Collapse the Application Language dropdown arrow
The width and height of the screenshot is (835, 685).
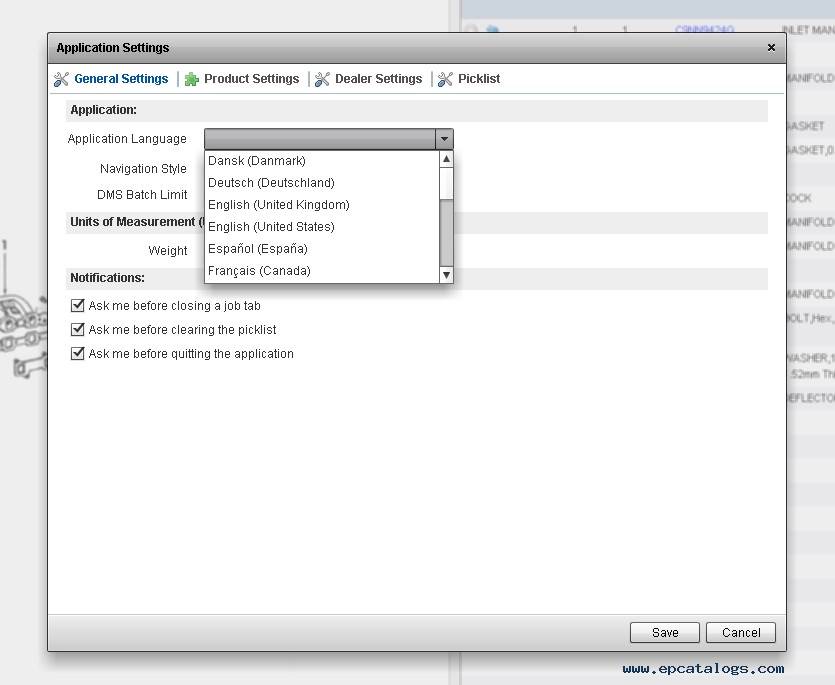(x=444, y=139)
